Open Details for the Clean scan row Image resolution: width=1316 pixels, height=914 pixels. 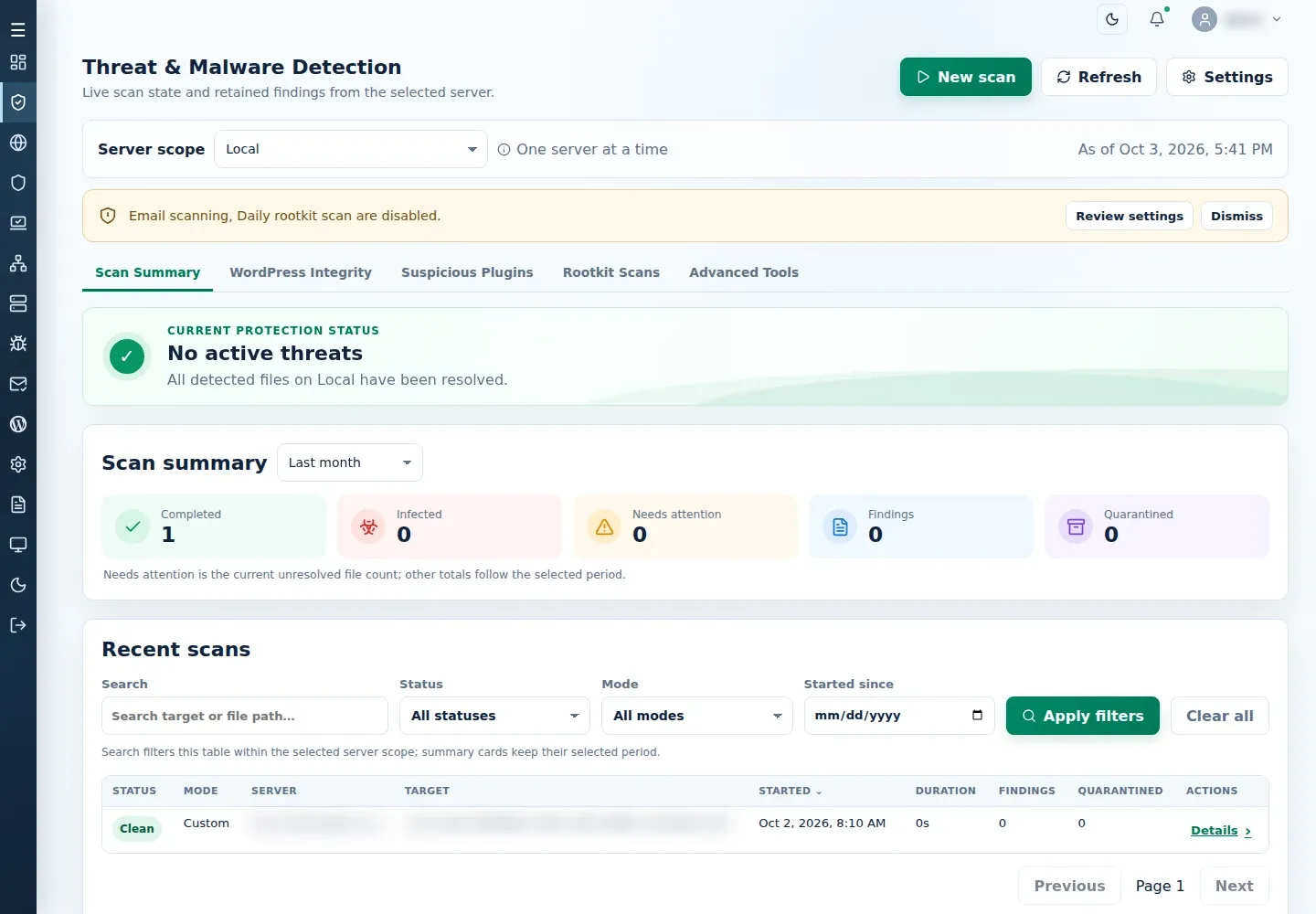click(1221, 830)
